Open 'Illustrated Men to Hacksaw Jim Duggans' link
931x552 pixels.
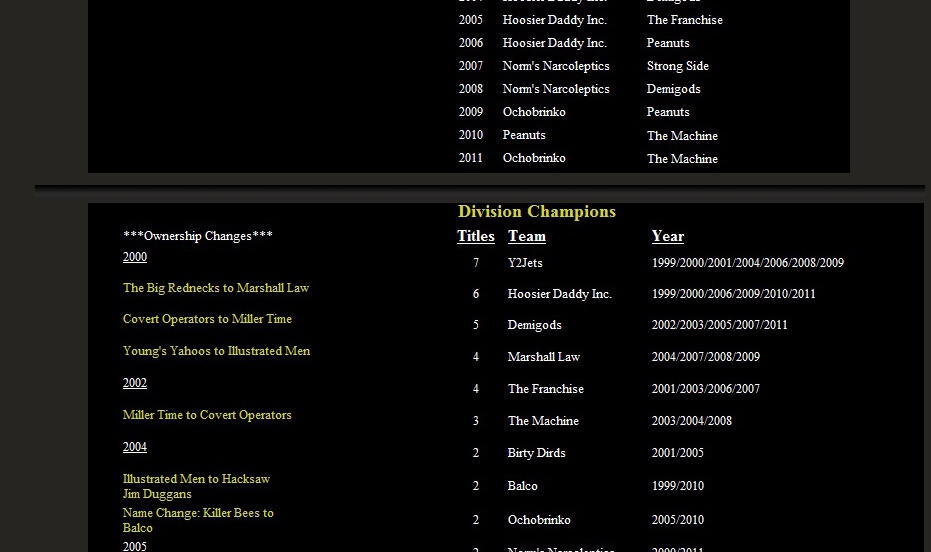[196, 486]
